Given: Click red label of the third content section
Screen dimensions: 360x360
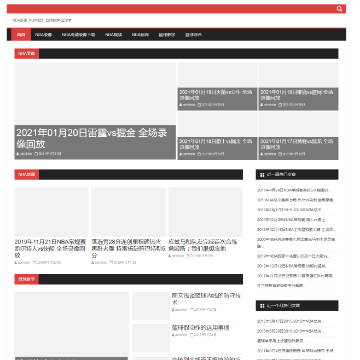Looking at the screenshot, I should pos(27,279).
